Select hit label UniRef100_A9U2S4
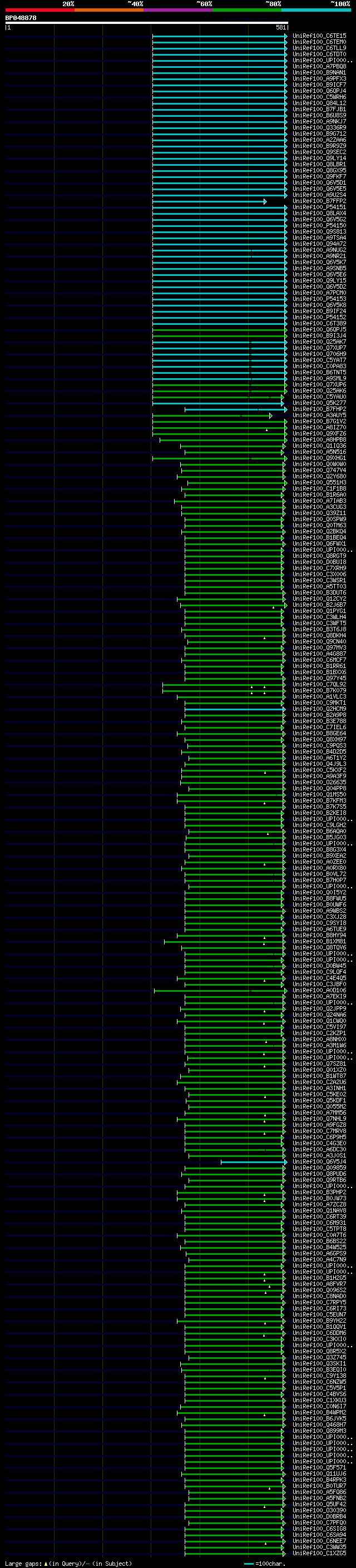This screenshot has height=1568, width=356. click(319, 195)
